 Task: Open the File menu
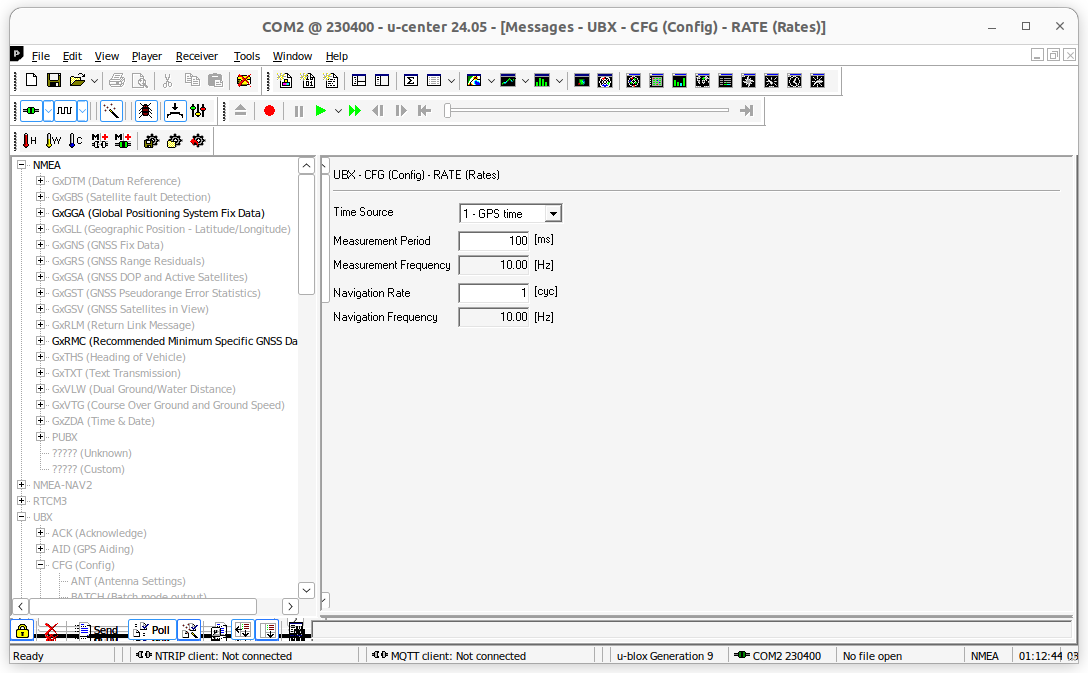[x=41, y=56]
